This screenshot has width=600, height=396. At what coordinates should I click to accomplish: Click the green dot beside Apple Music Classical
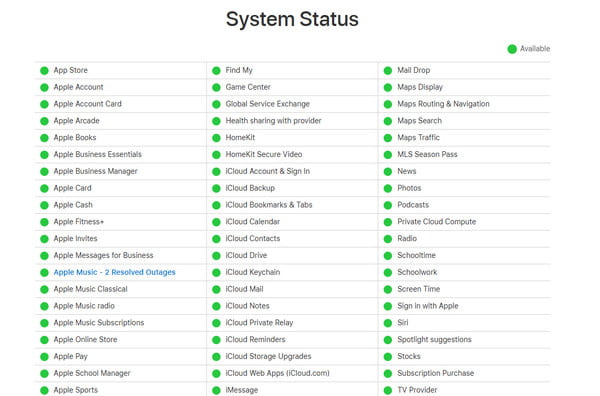click(44, 290)
